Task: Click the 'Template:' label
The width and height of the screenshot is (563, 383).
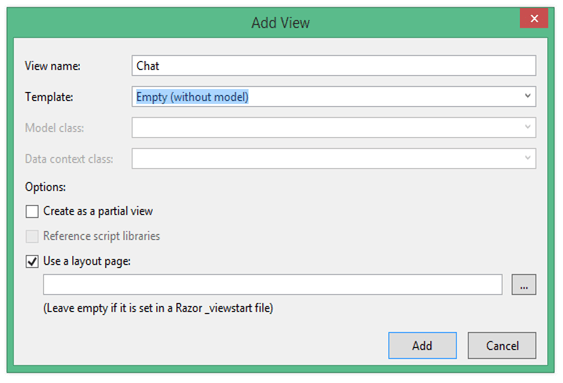Action: [49, 97]
